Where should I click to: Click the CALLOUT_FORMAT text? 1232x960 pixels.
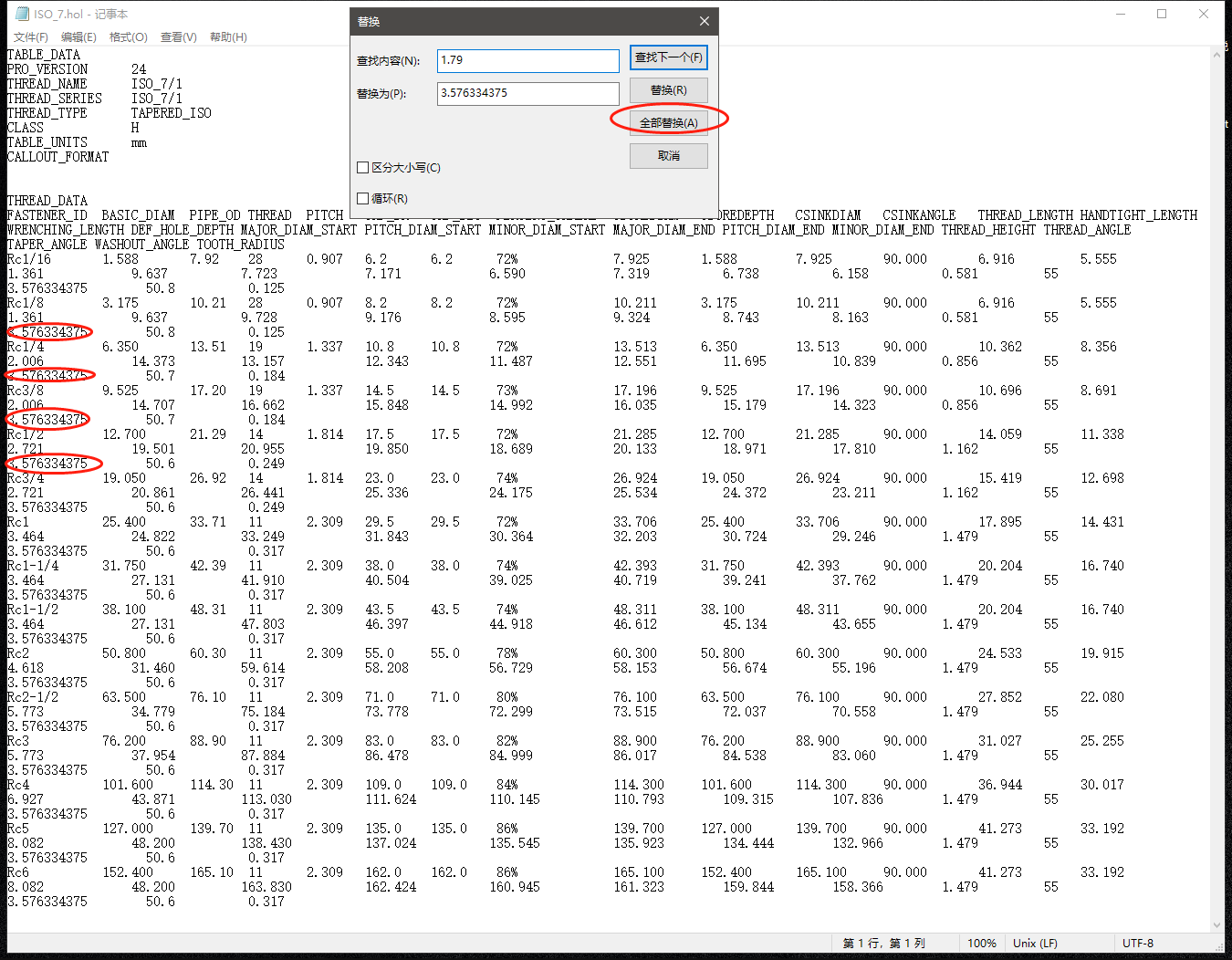pyautogui.click(x=58, y=157)
